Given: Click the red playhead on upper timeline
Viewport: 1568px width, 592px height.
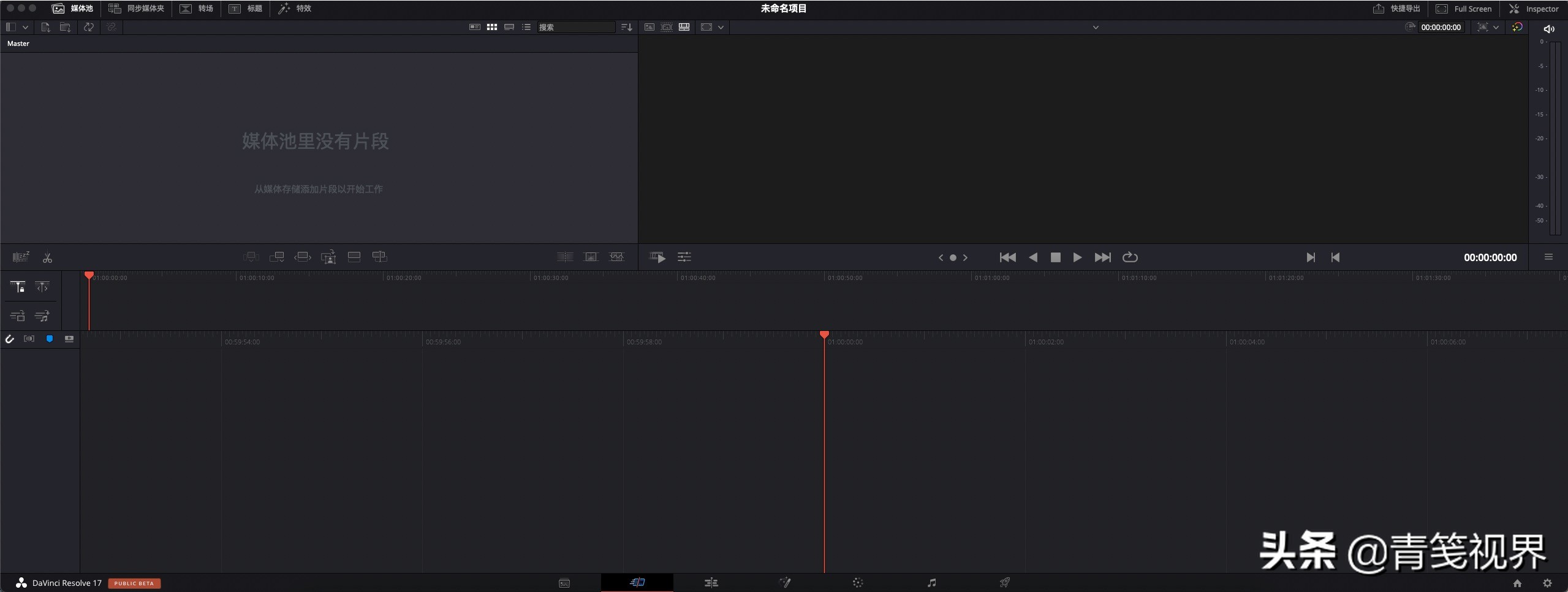Looking at the screenshot, I should [89, 276].
